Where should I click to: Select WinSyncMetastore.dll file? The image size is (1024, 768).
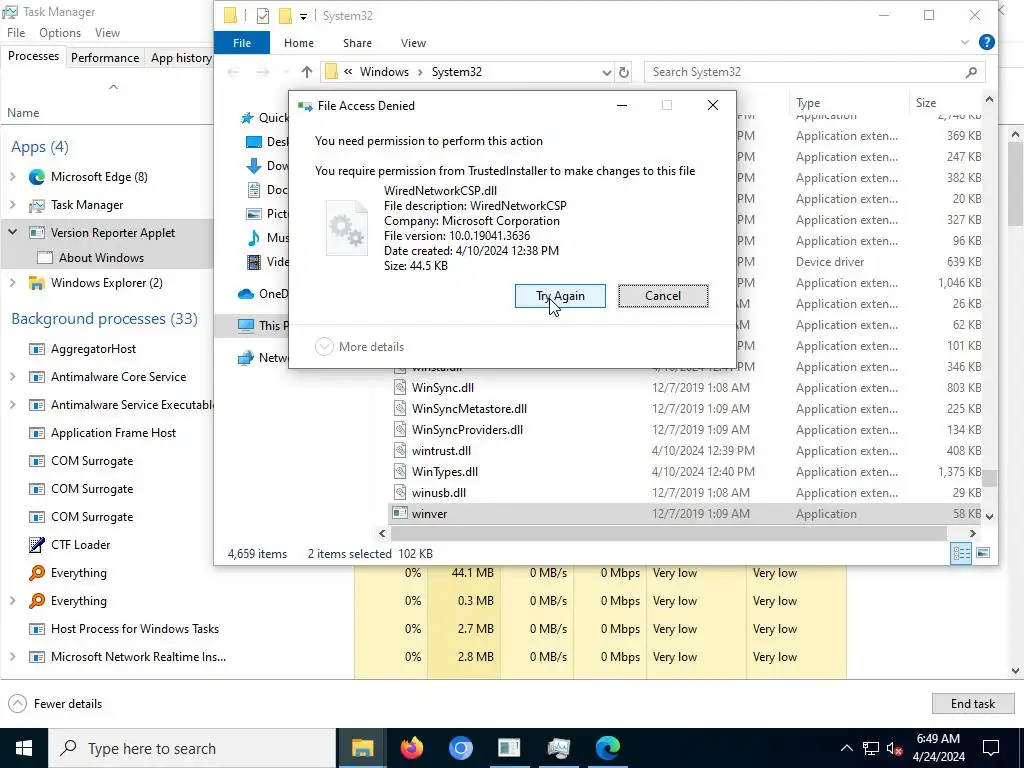[469, 409]
